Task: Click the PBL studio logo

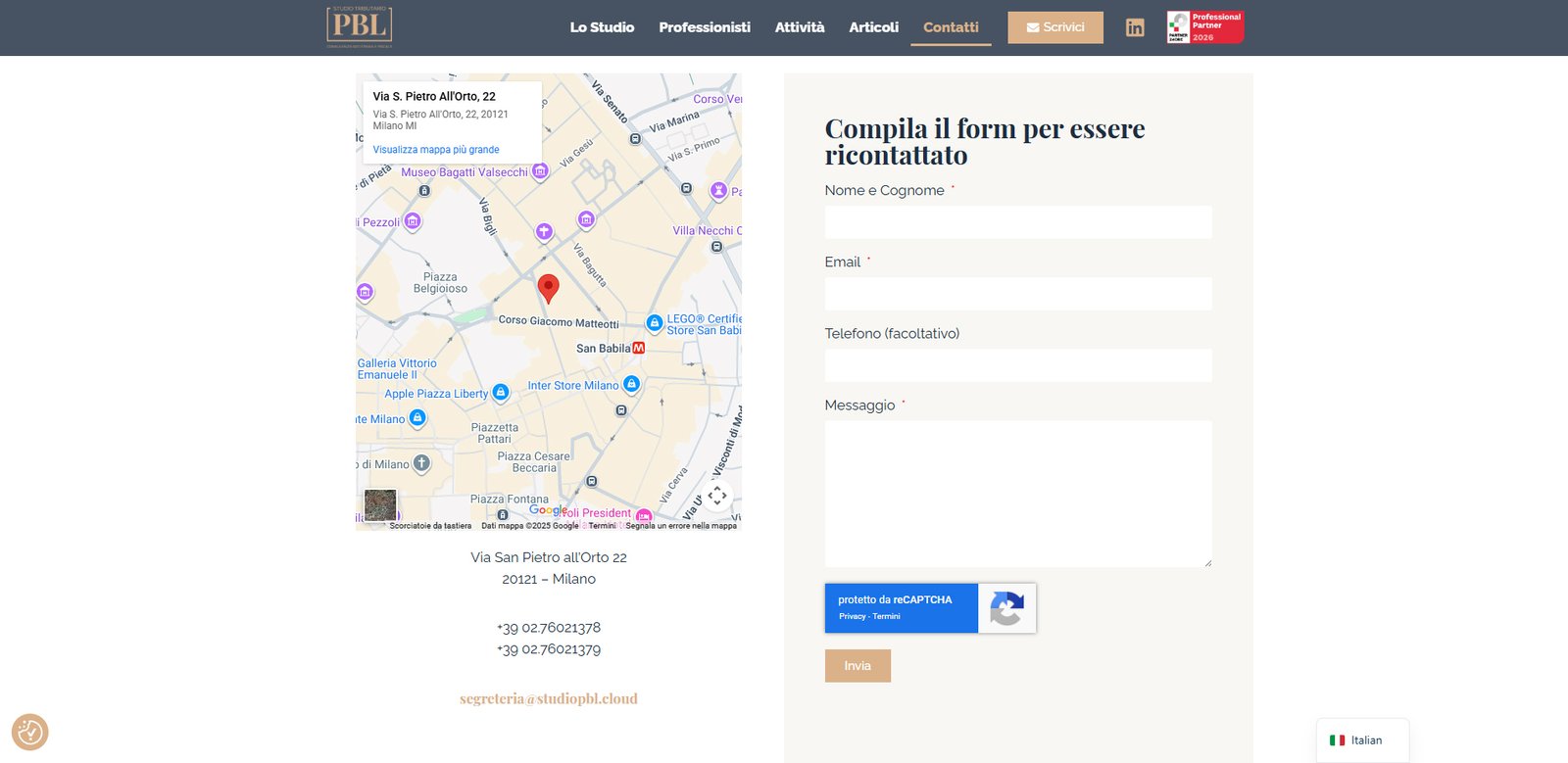Action: pyautogui.click(x=360, y=26)
